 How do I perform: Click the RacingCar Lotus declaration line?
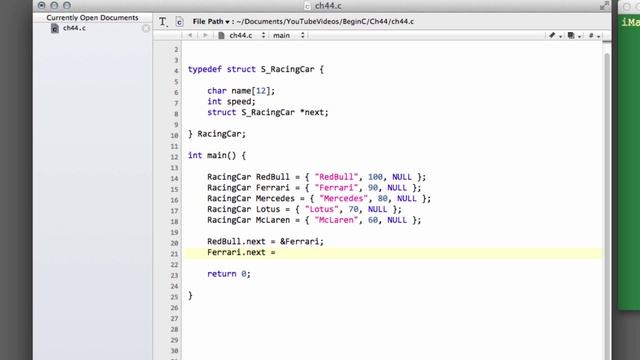(304, 209)
